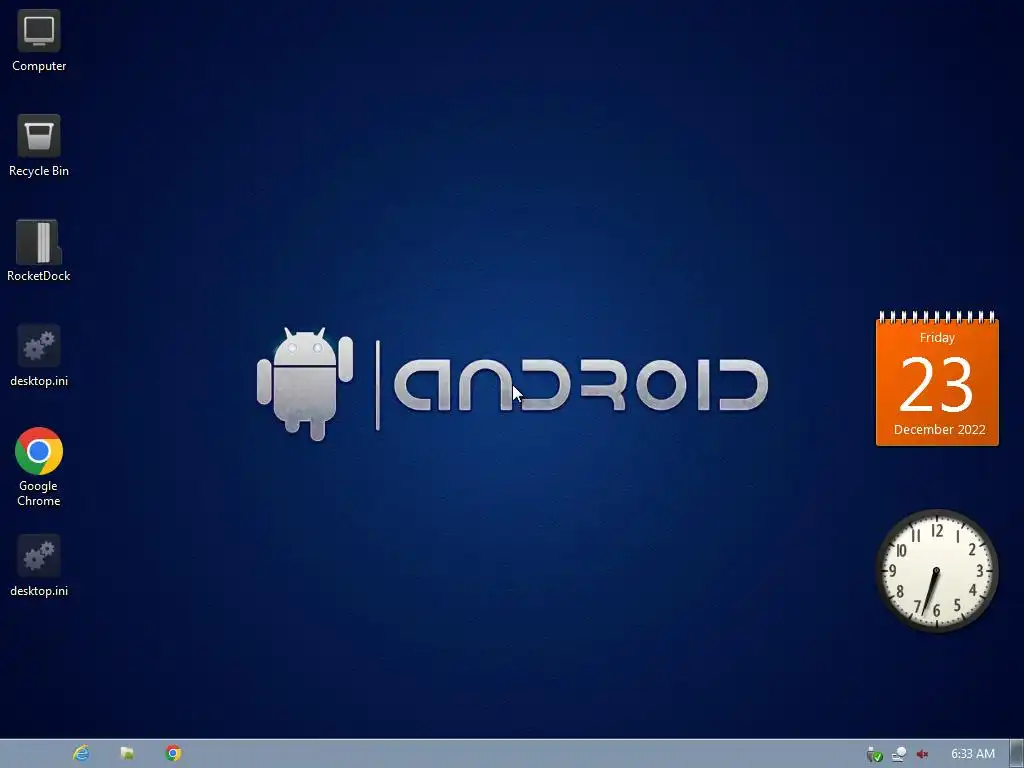Open the file explorer taskbar icon
Viewport: 1024px width, 768px height.
click(x=127, y=753)
